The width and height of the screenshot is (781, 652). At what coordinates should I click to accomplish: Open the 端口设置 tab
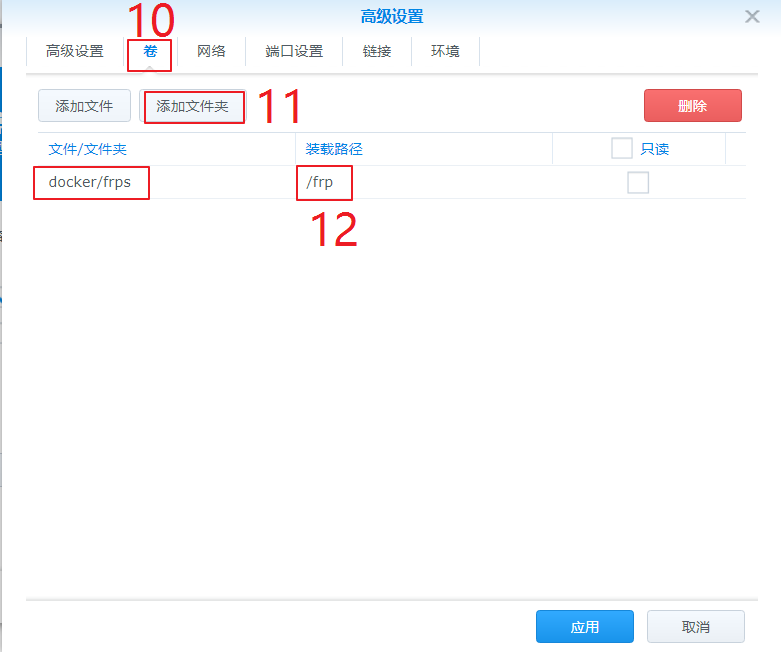pos(294,51)
